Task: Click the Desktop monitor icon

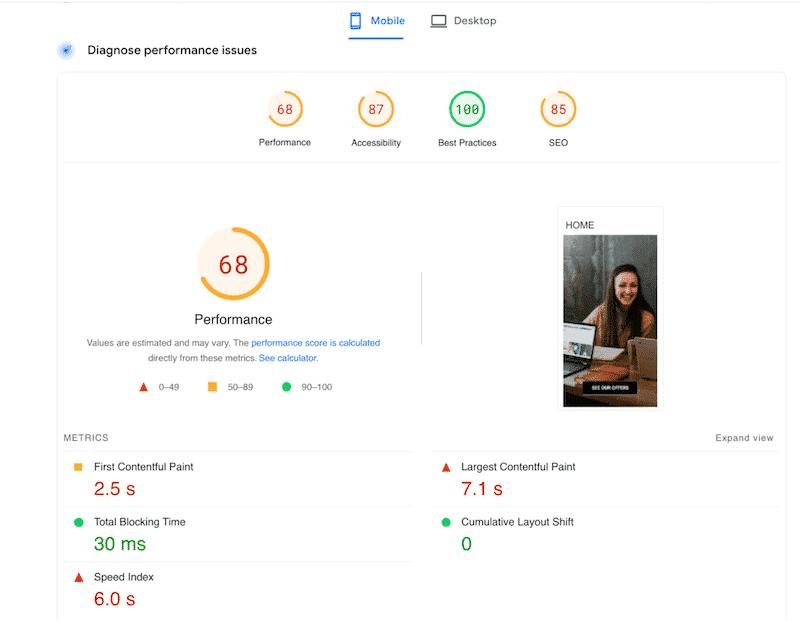Action: tap(437, 20)
